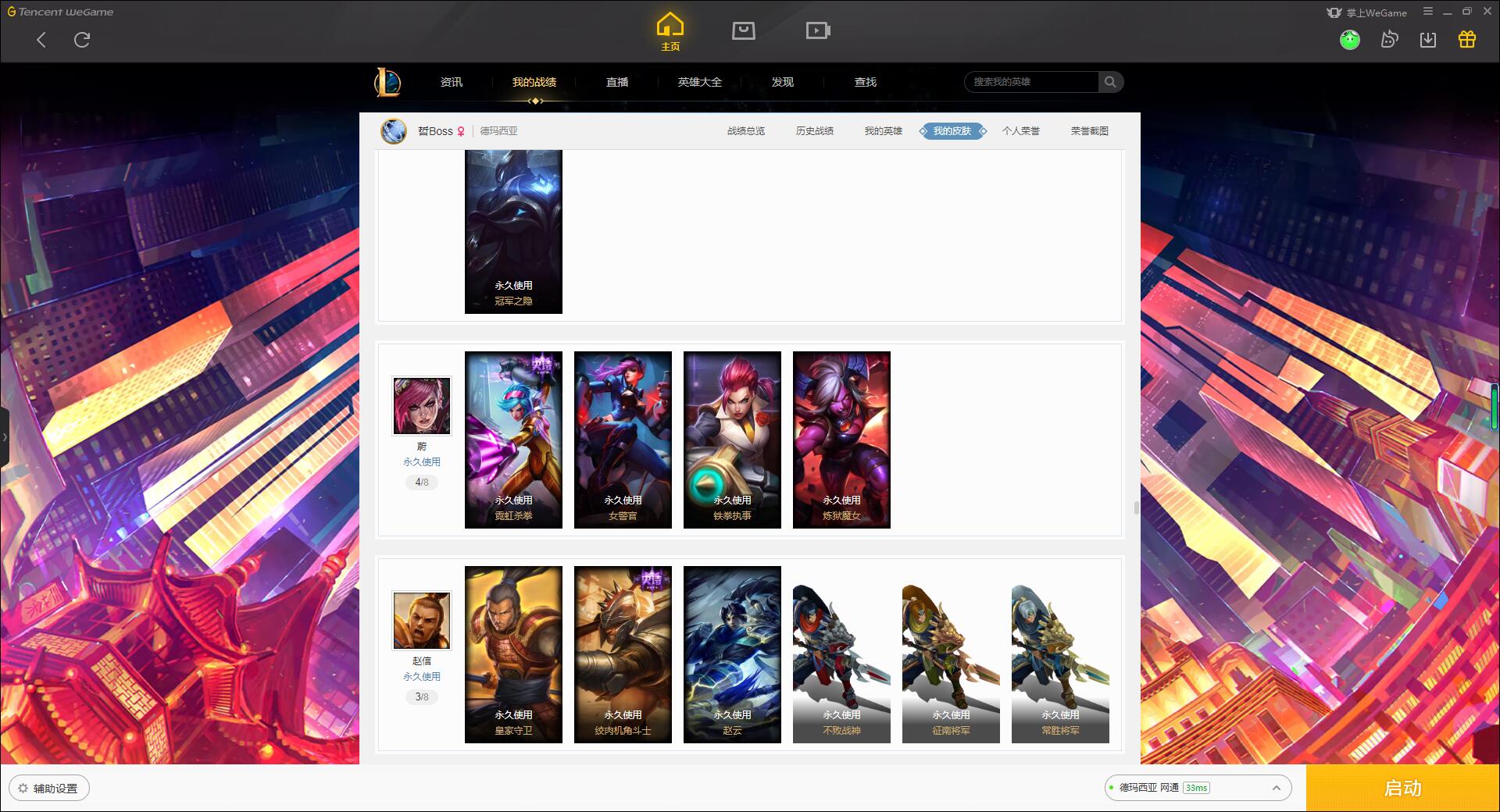The width and height of the screenshot is (1500, 812).
Task: Click the League of Legends logo
Action: tap(388, 82)
